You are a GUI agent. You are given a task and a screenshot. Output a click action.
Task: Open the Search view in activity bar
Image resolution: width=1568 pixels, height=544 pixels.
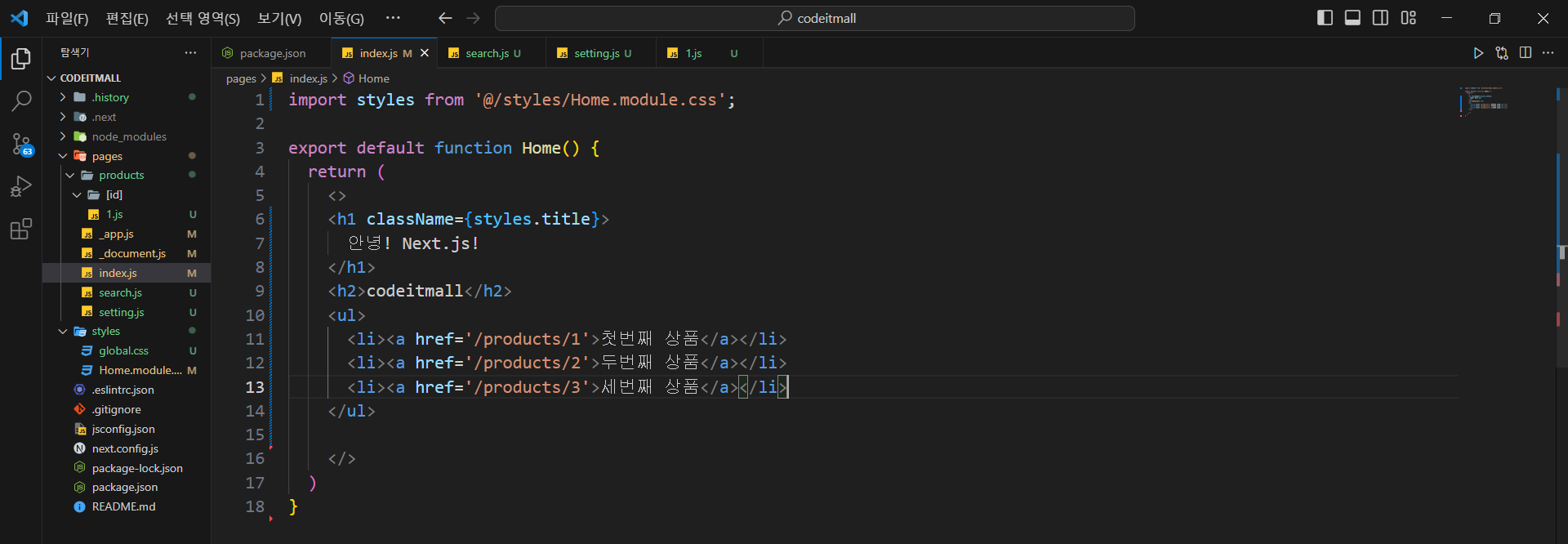pos(21,101)
